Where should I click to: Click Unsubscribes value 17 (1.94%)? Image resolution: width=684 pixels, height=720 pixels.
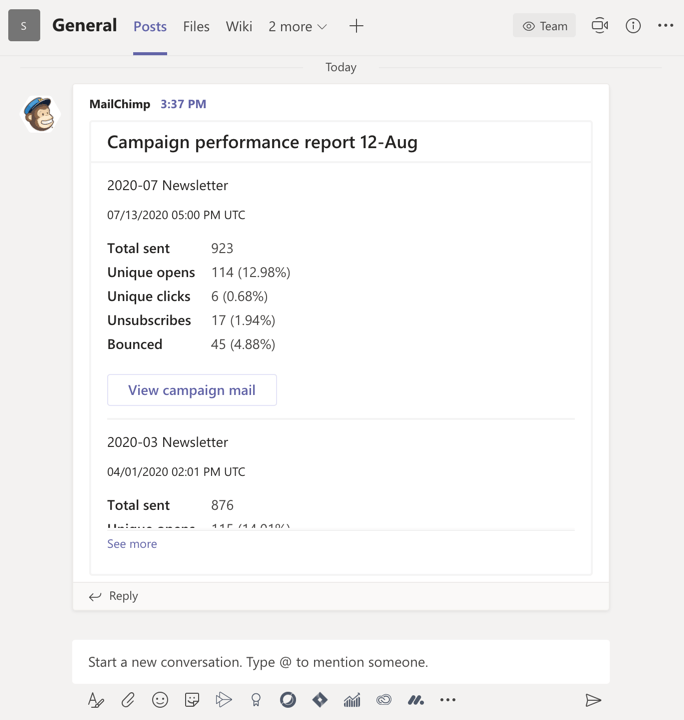click(243, 320)
